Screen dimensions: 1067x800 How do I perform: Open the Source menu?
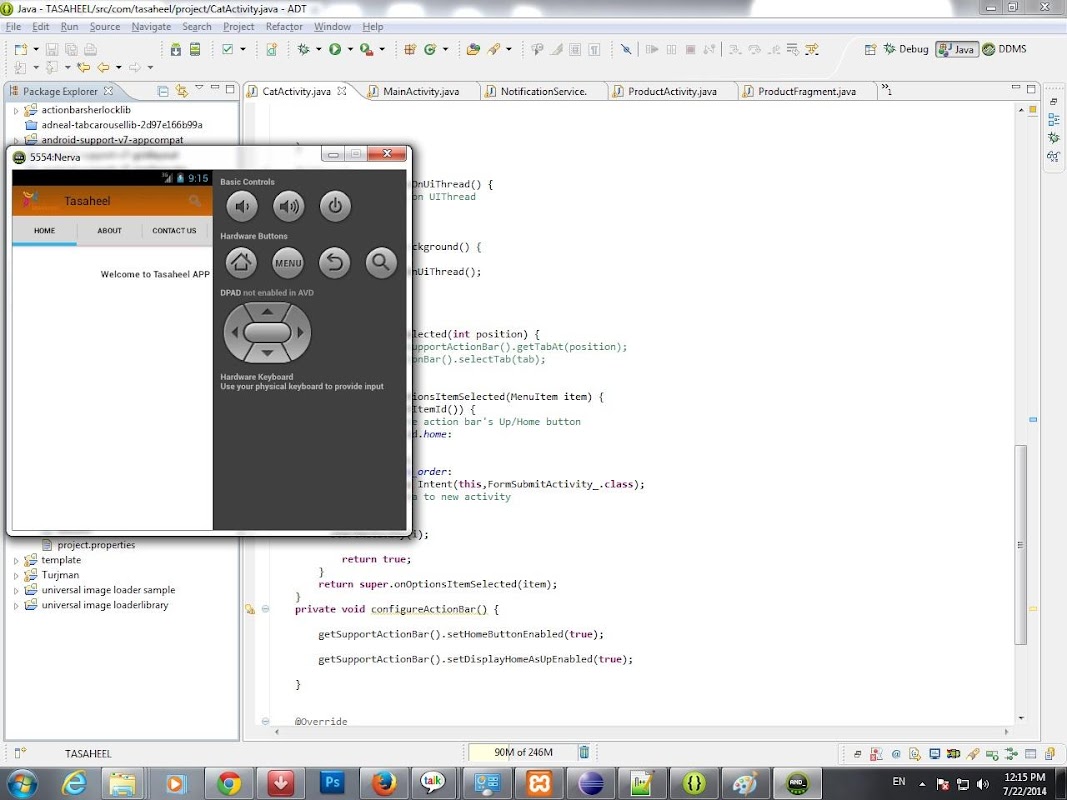105,27
